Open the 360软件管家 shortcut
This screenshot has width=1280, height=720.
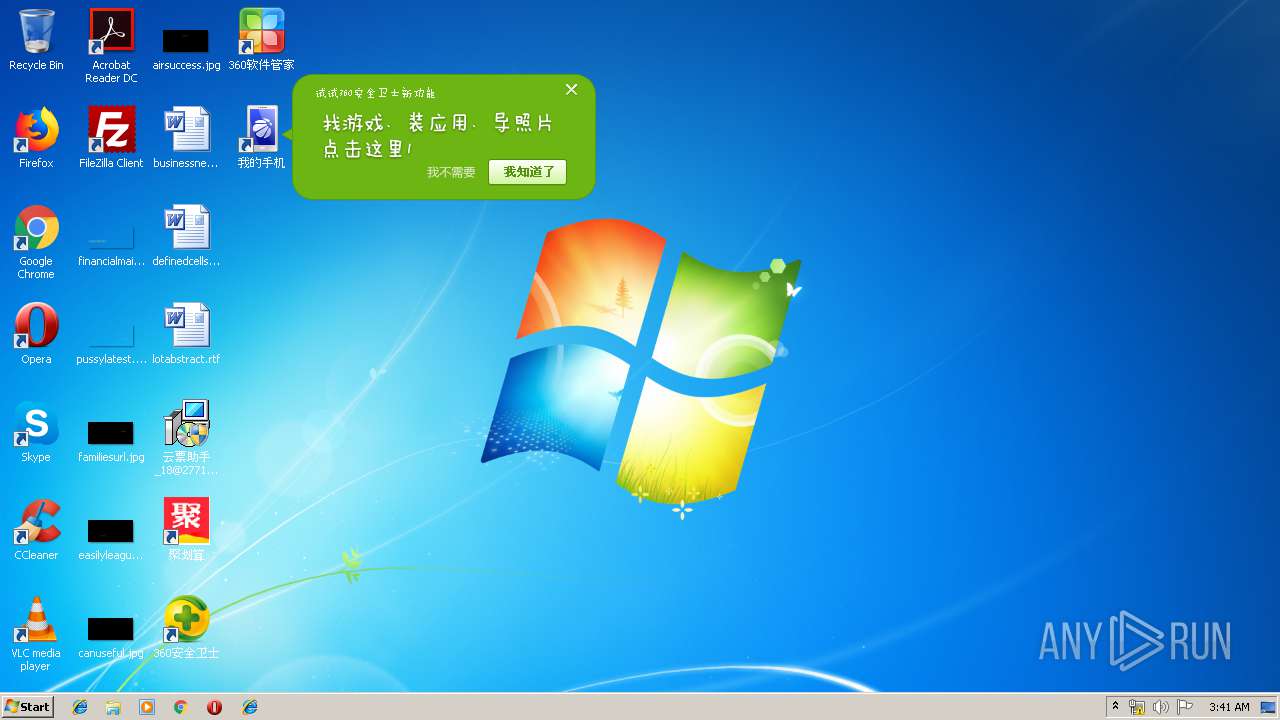pos(261,40)
